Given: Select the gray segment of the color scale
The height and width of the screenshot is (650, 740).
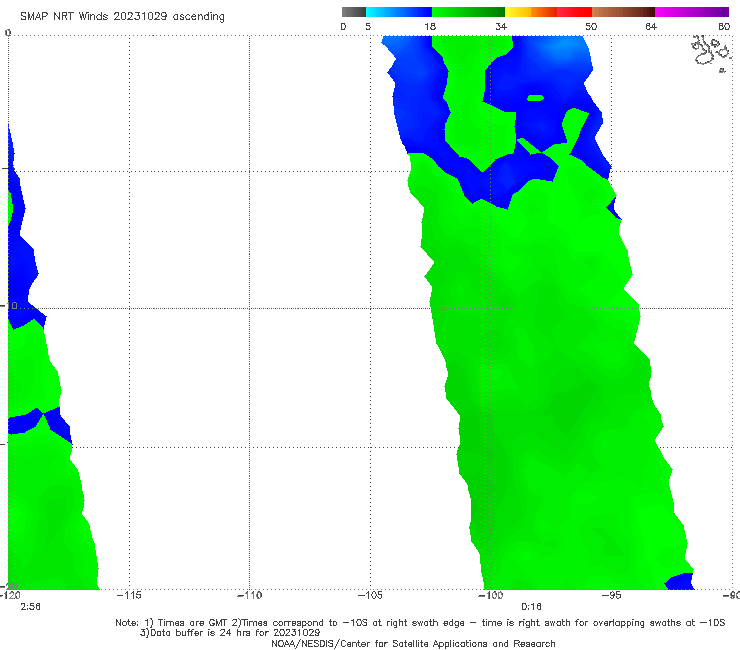Looking at the screenshot, I should click(x=354, y=12).
